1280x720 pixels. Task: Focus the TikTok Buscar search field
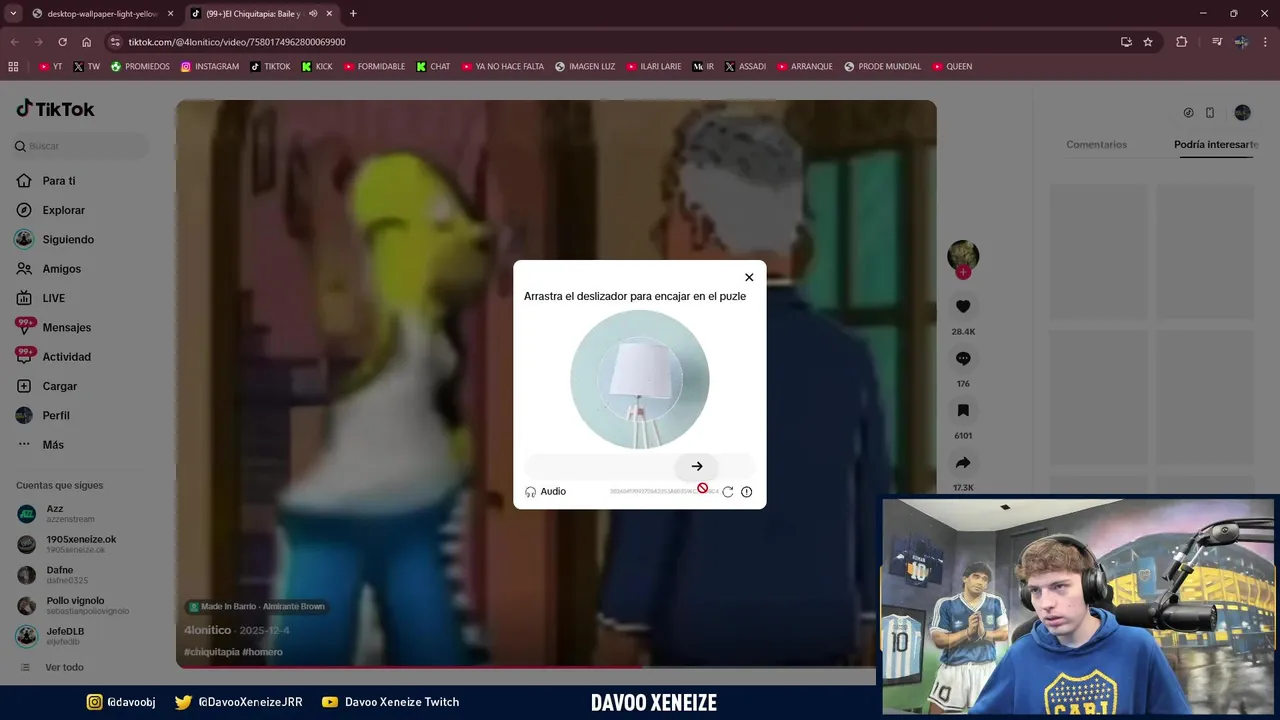click(x=82, y=146)
